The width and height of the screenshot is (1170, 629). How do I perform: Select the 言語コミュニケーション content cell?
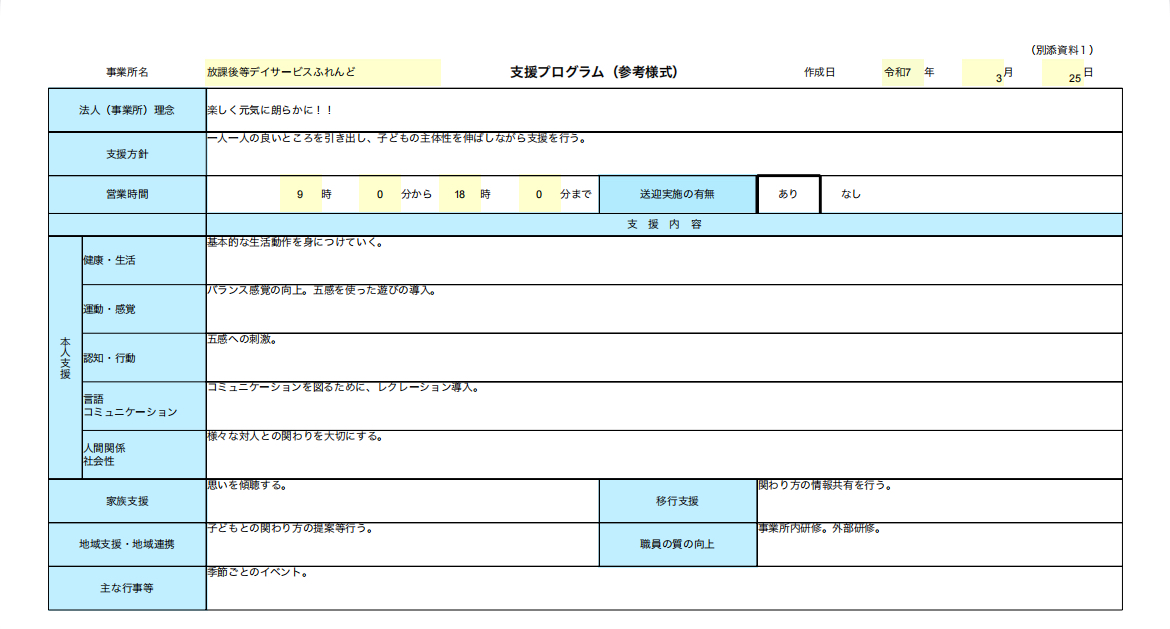[664, 407]
